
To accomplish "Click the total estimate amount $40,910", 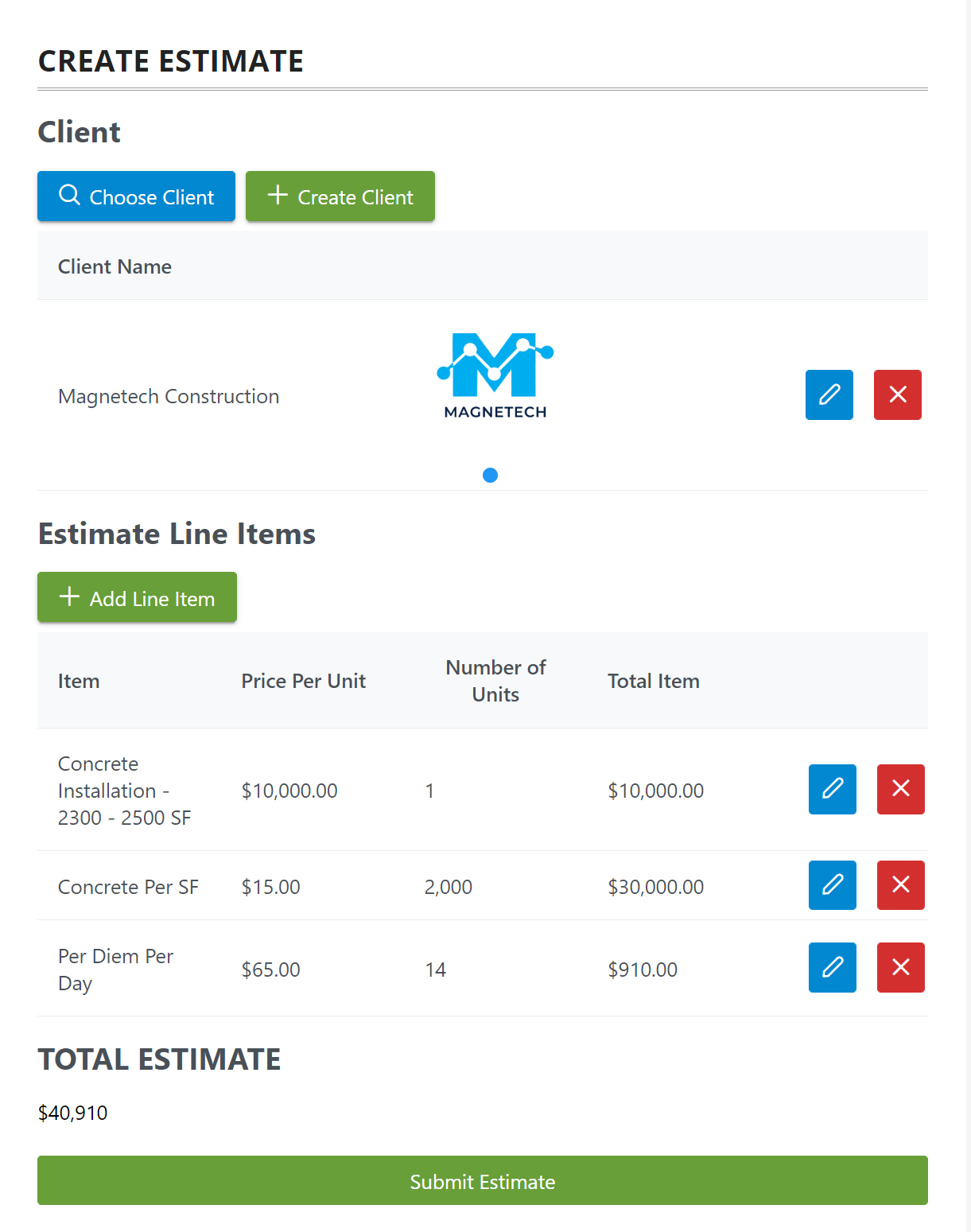I will click(72, 1113).
